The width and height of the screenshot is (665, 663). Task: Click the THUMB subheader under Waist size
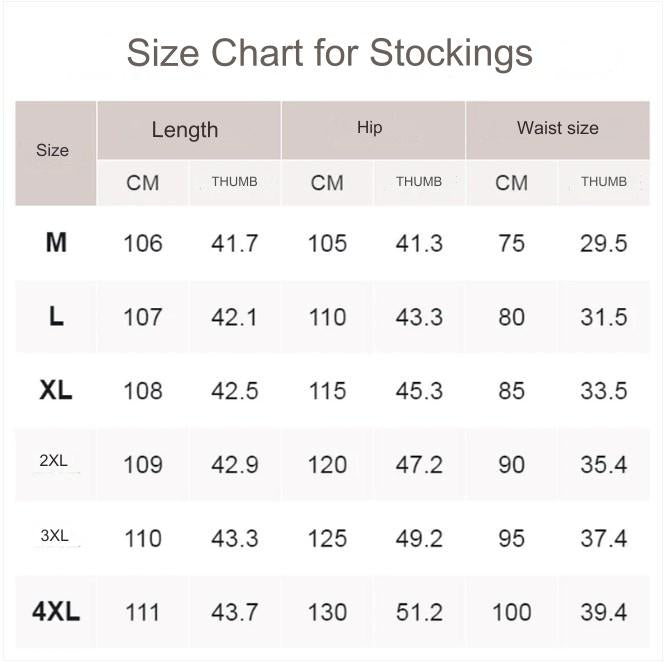604,182
